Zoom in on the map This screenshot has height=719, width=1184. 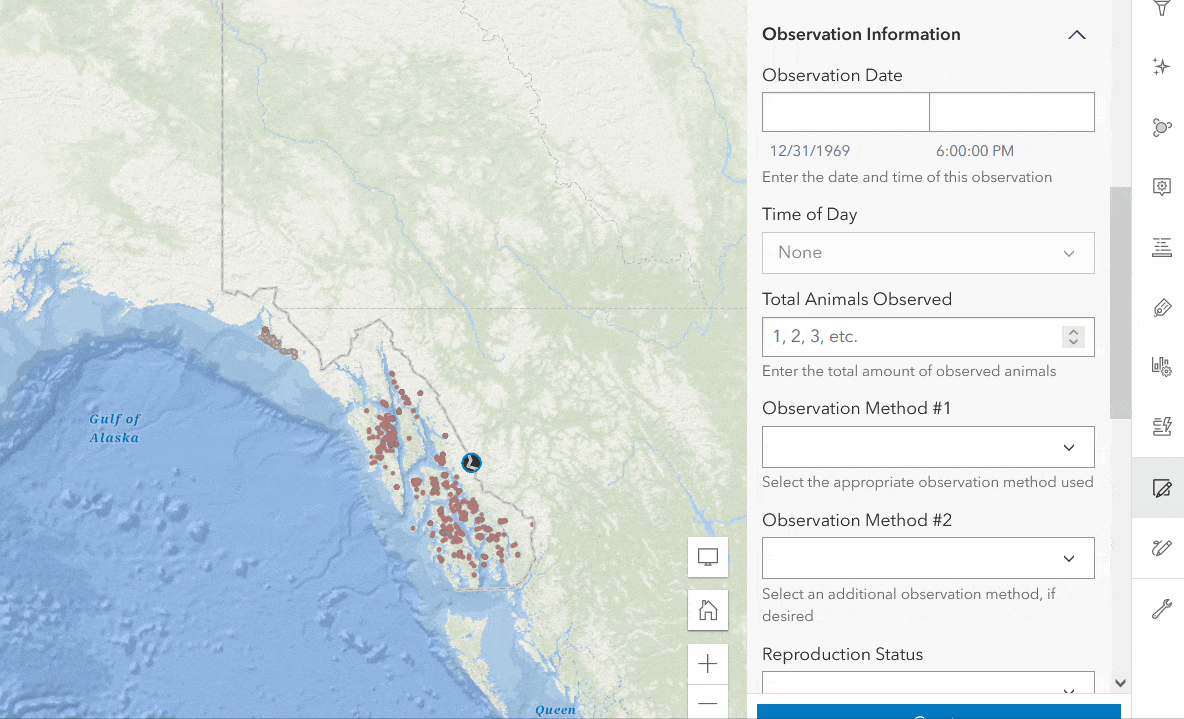(708, 664)
